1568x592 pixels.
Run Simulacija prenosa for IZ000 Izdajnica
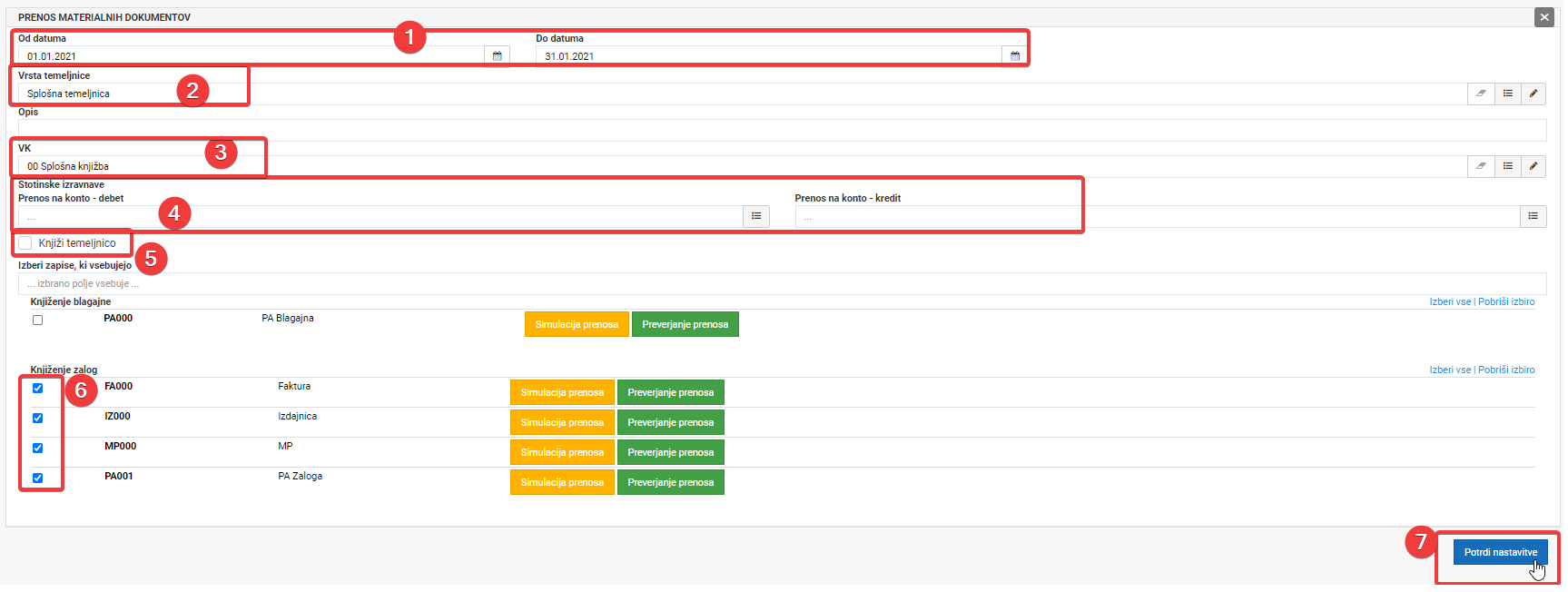pos(562,422)
